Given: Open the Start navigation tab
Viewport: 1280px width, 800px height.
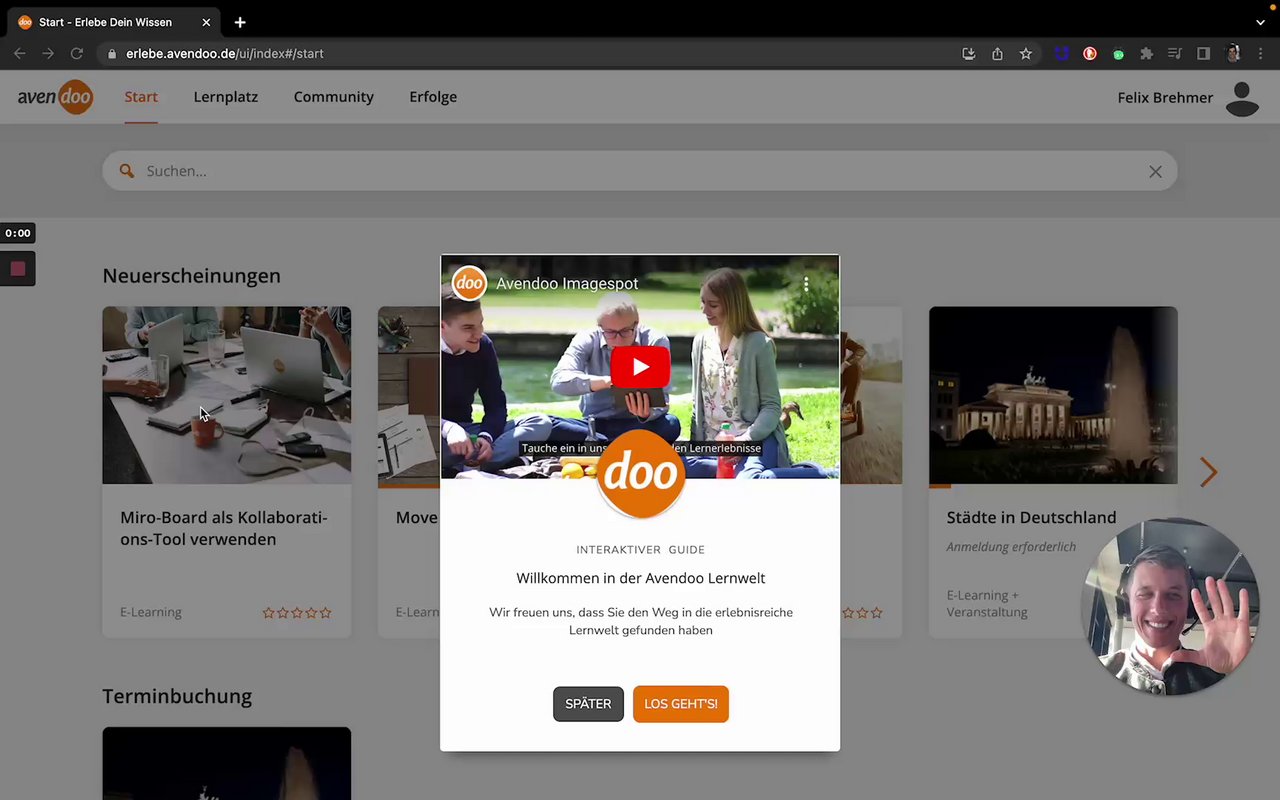Looking at the screenshot, I should (x=141, y=97).
